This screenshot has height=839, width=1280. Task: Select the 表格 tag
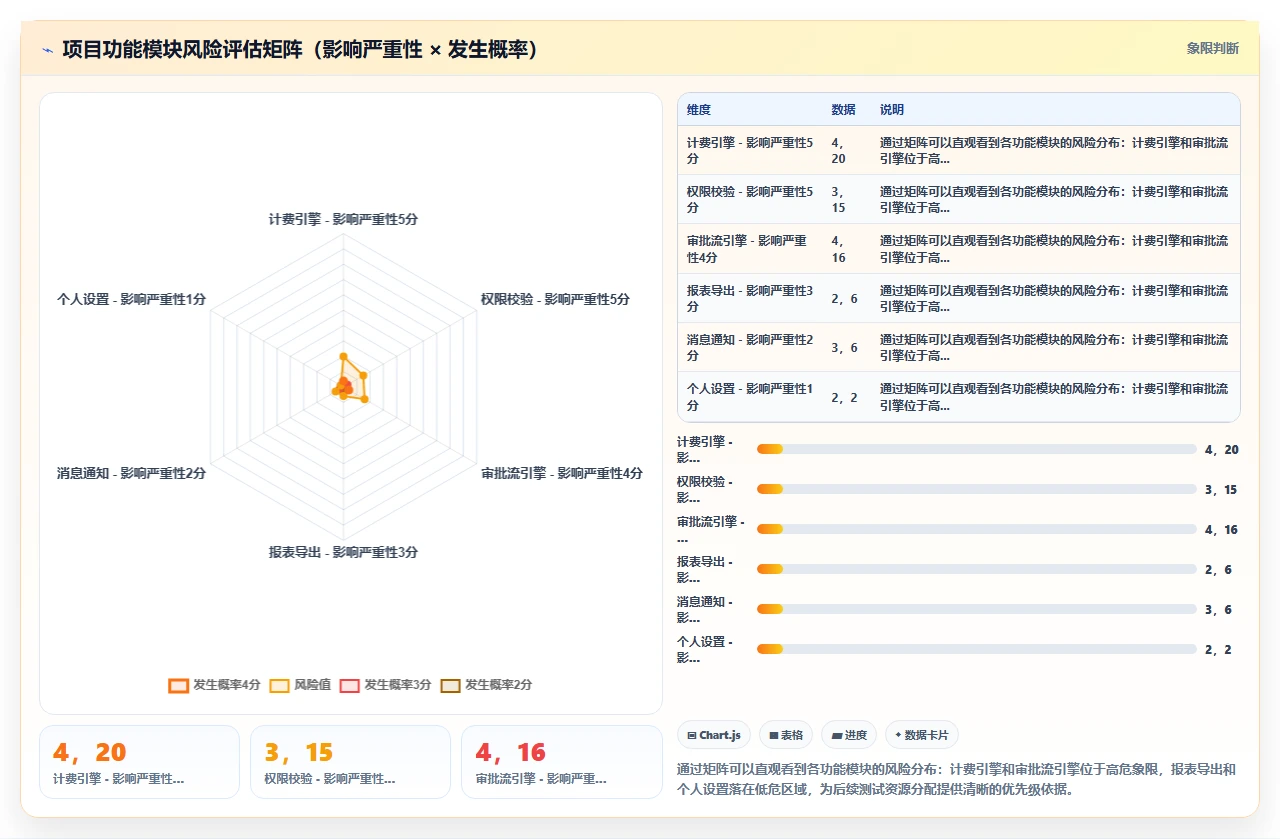786,735
